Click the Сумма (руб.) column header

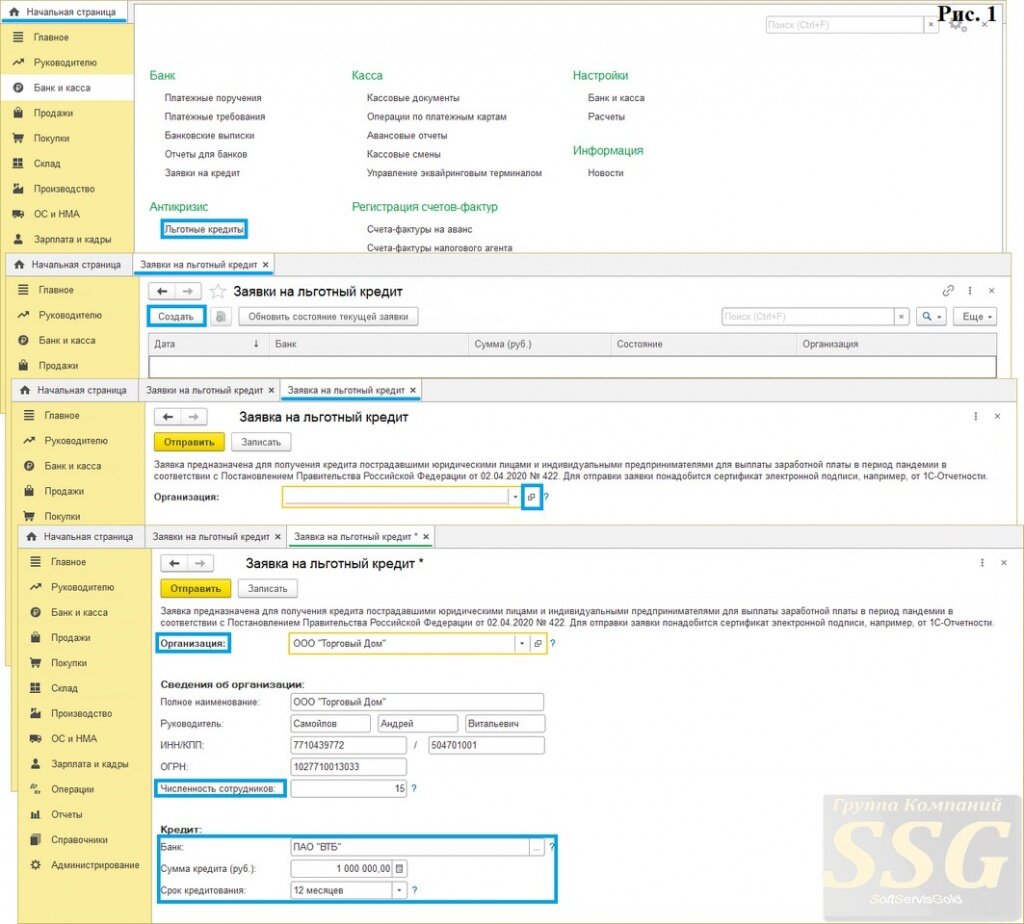click(x=539, y=344)
